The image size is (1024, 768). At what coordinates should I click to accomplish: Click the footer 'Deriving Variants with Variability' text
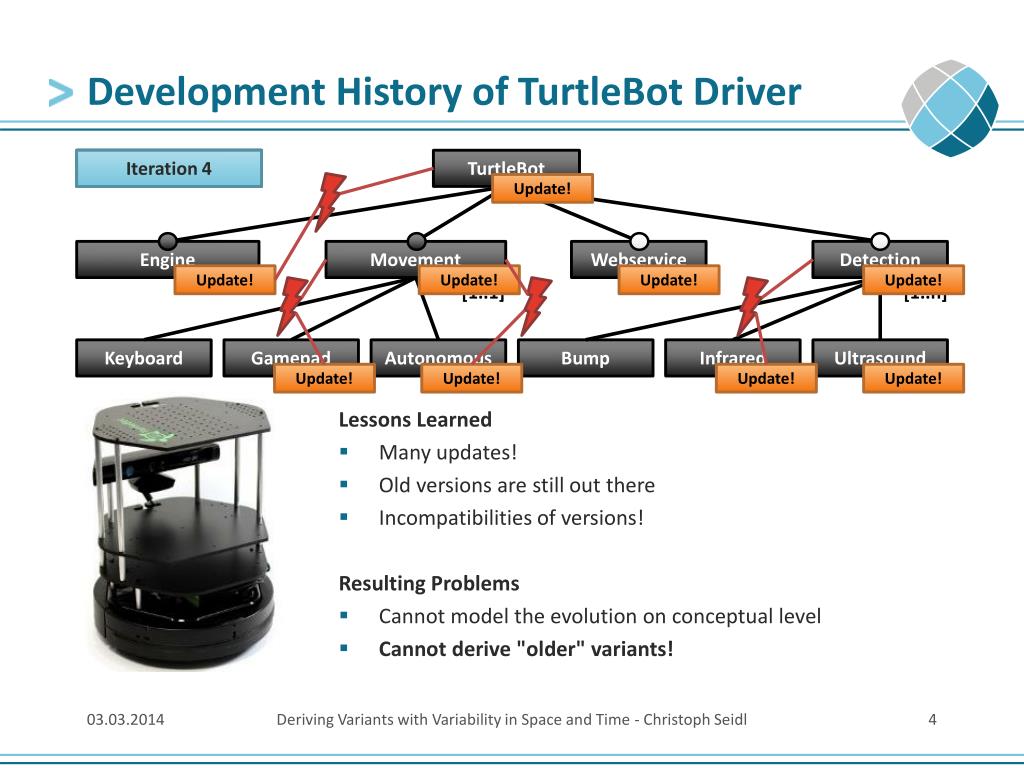511,720
